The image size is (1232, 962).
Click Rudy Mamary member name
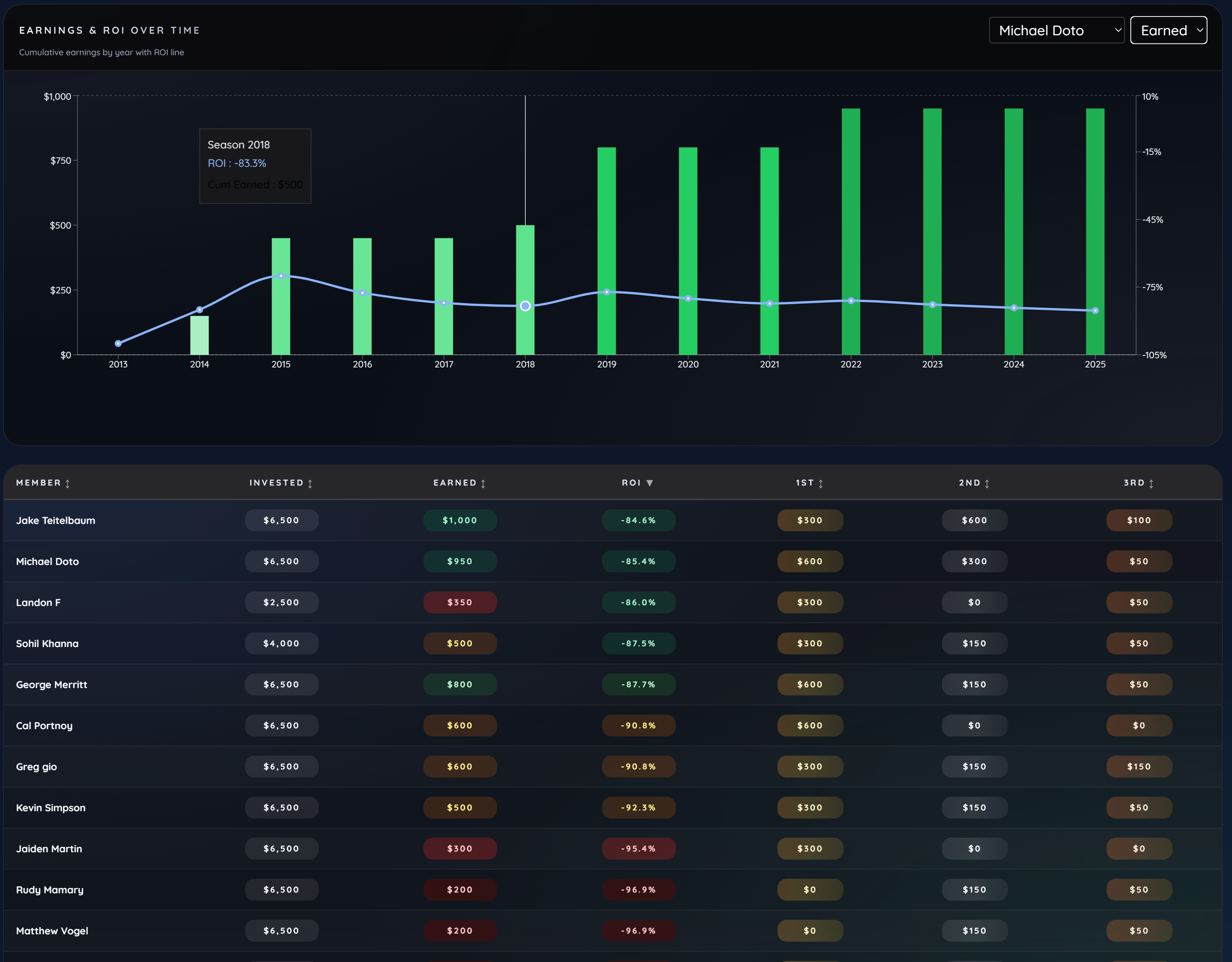point(49,890)
